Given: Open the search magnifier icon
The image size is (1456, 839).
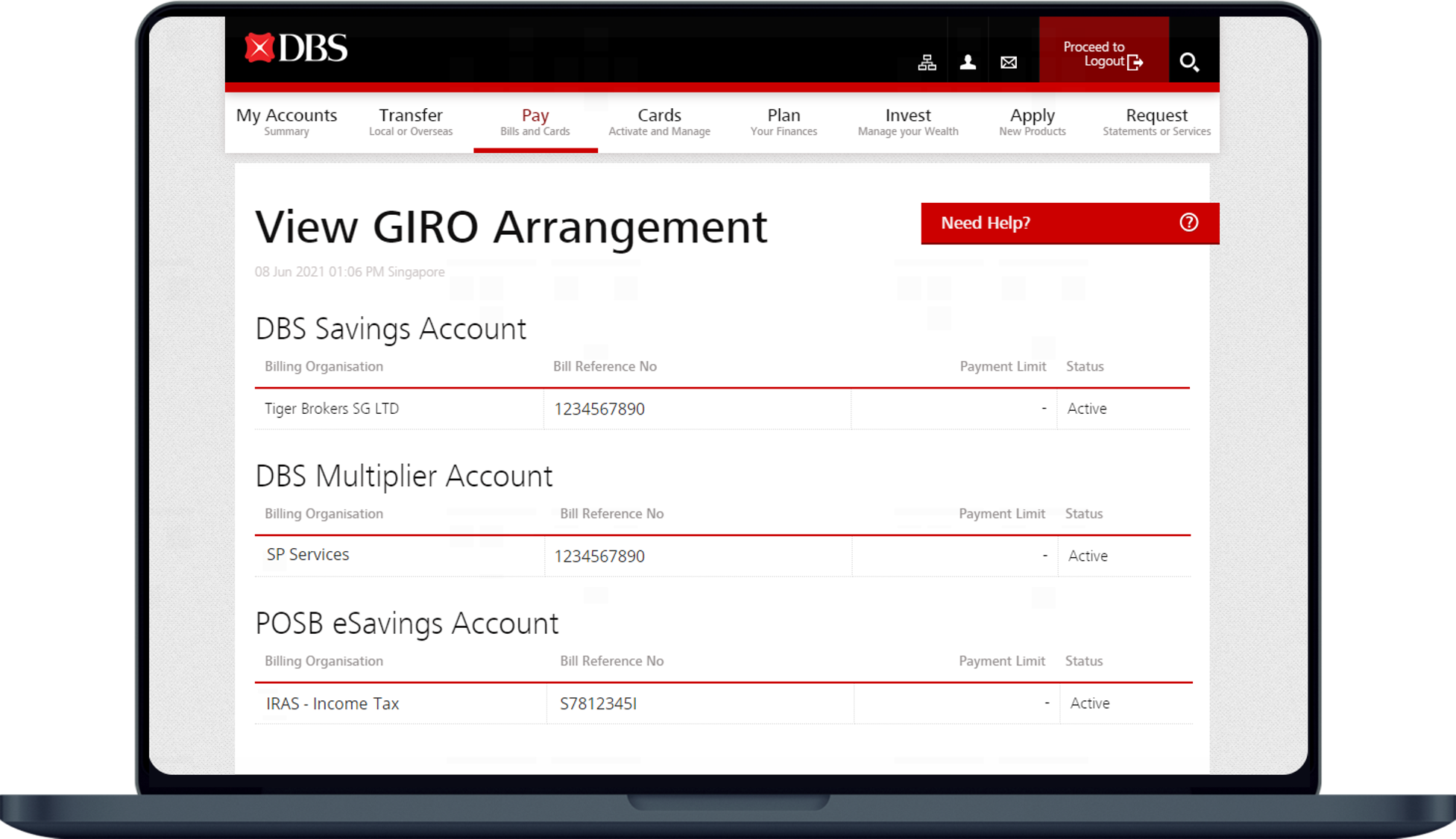Looking at the screenshot, I should (x=1190, y=63).
